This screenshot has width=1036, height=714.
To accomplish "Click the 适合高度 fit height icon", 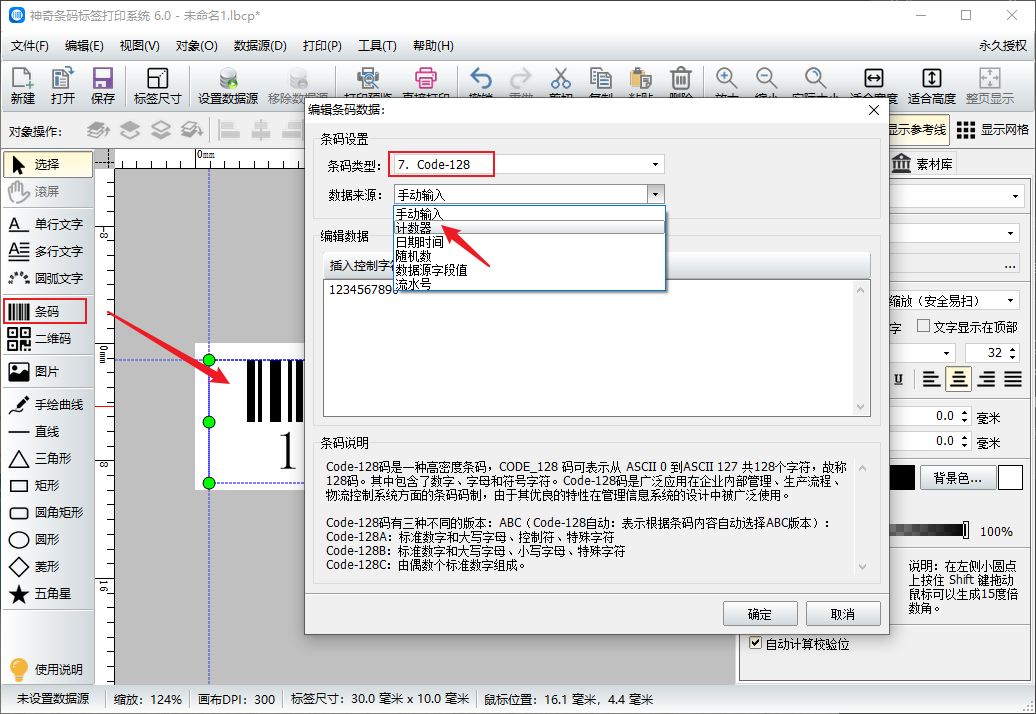I will tap(932, 85).
